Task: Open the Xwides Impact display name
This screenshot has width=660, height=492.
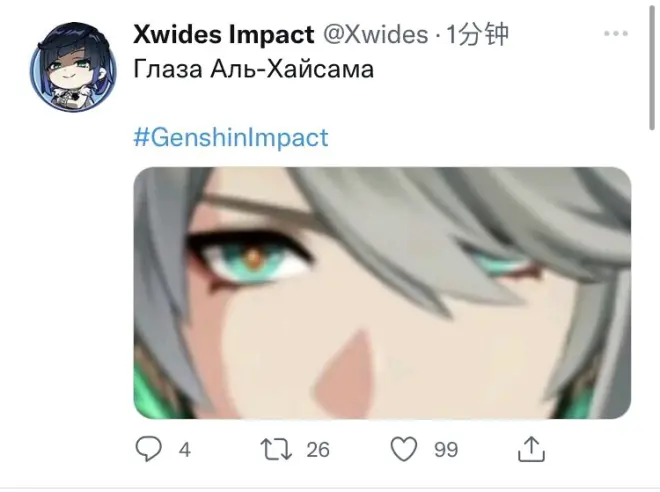Action: coord(224,34)
